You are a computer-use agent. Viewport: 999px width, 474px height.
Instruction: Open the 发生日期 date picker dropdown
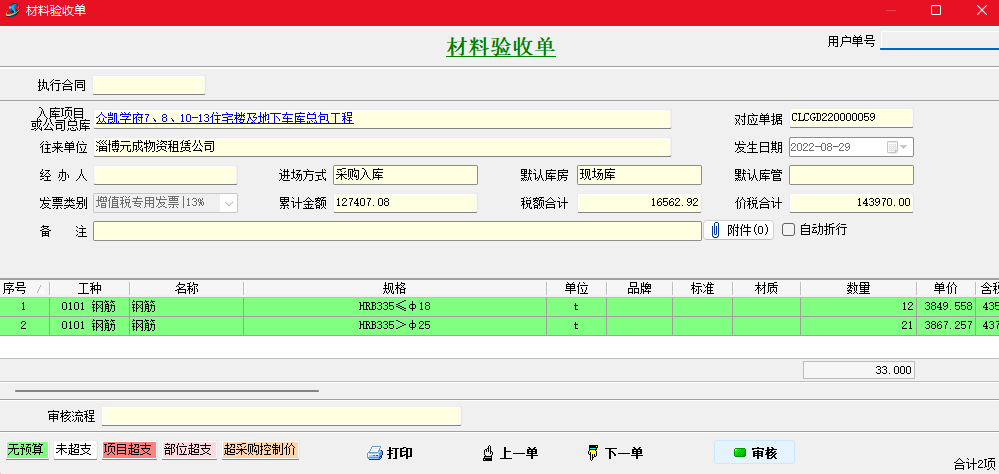click(x=904, y=147)
